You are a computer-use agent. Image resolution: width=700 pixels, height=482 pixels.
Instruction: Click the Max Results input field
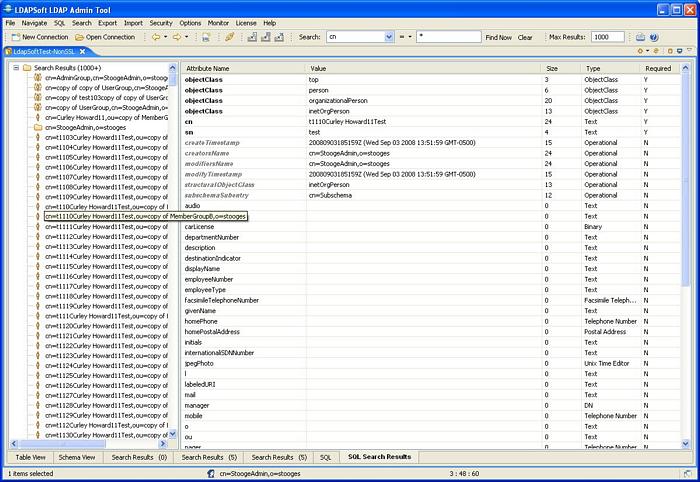(608, 37)
